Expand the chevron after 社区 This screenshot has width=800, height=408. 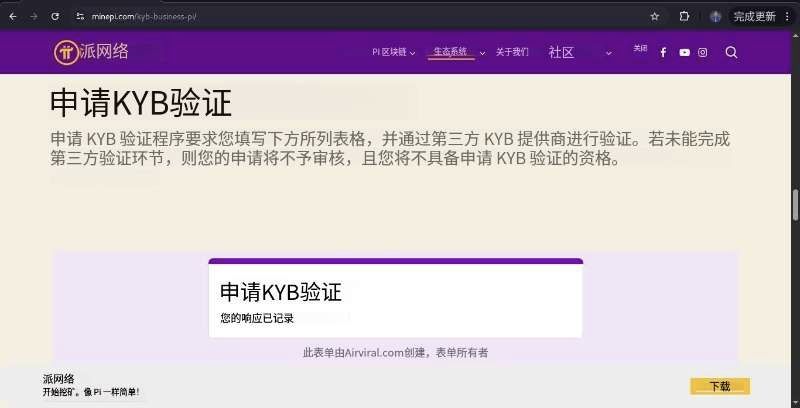pyautogui.click(x=608, y=53)
